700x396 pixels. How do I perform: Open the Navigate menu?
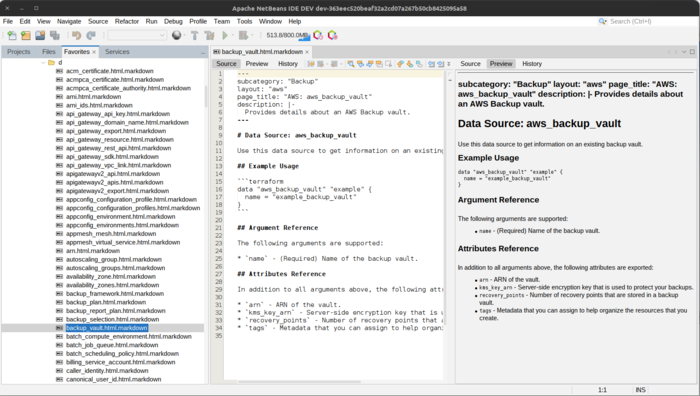click(69, 21)
